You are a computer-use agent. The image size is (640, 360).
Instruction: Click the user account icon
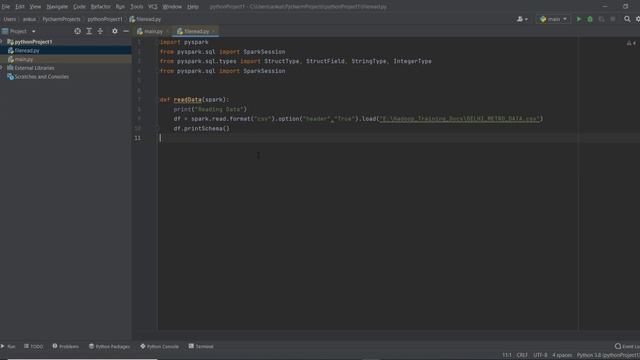tap(522, 19)
